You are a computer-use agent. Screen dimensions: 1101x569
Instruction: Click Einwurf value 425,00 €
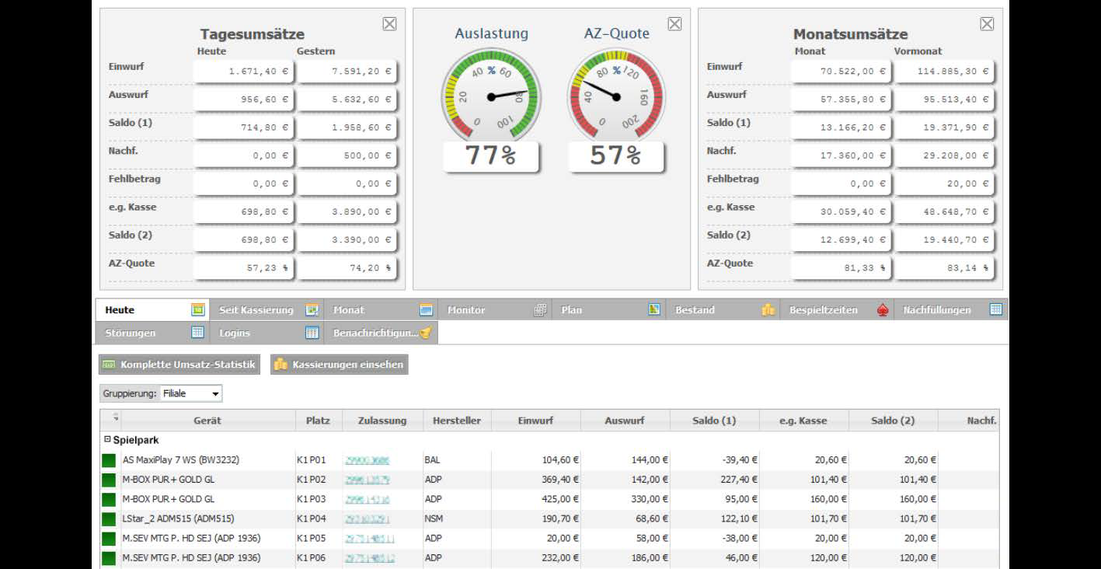[x=558, y=499]
